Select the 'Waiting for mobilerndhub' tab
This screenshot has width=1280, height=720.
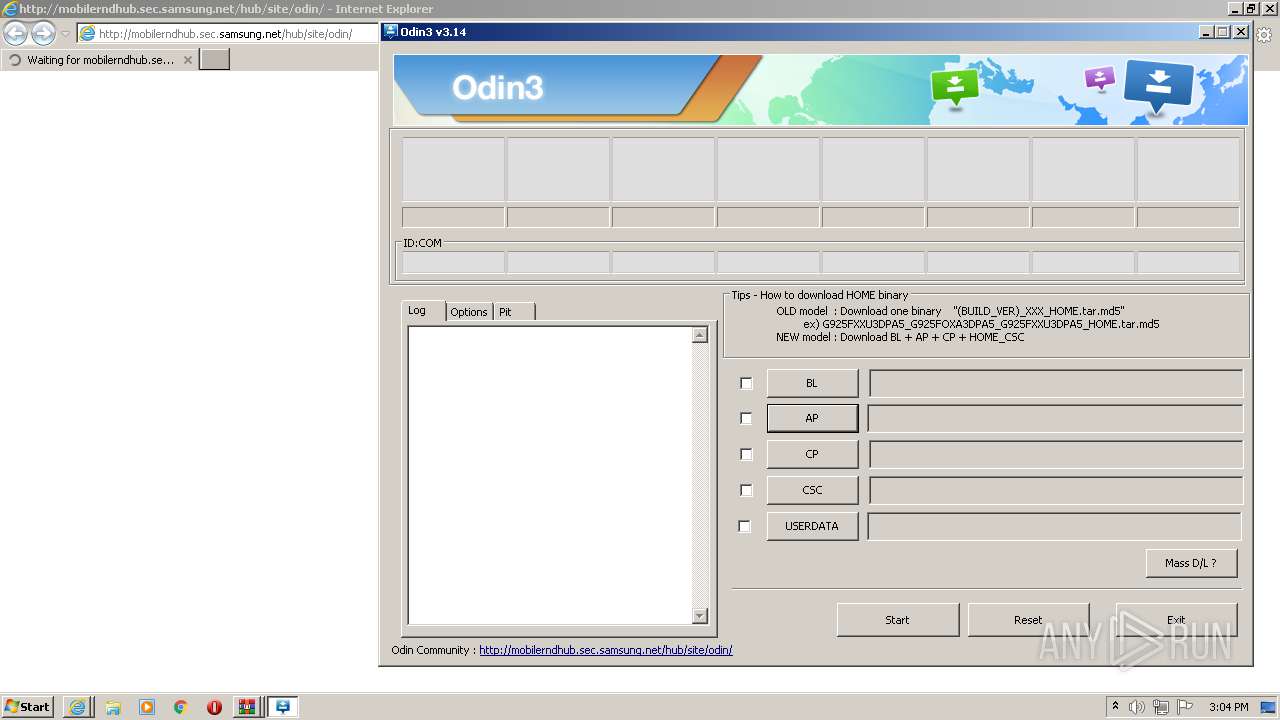(98, 60)
